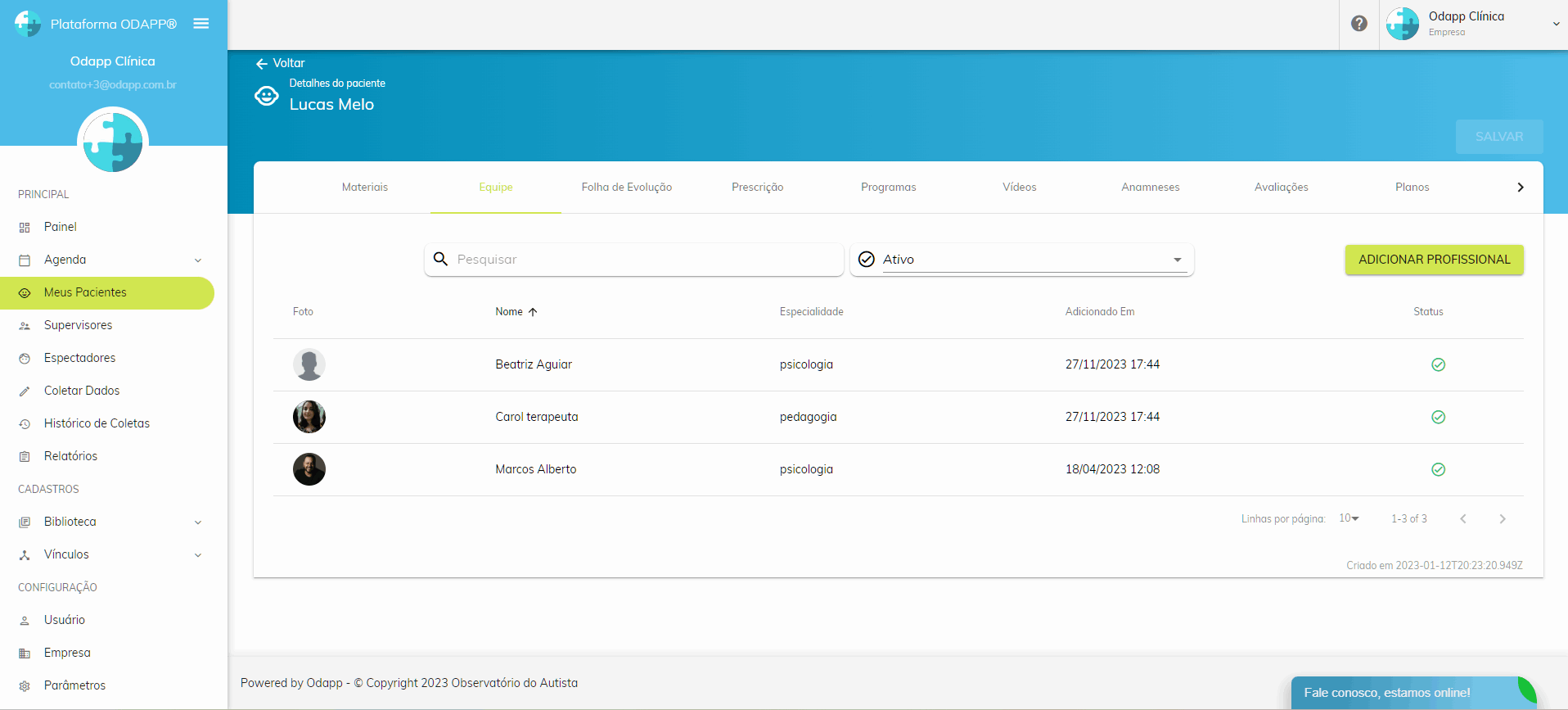Click the back arrow next to Voltar
Screen dimensions: 1568x710
coord(262,64)
